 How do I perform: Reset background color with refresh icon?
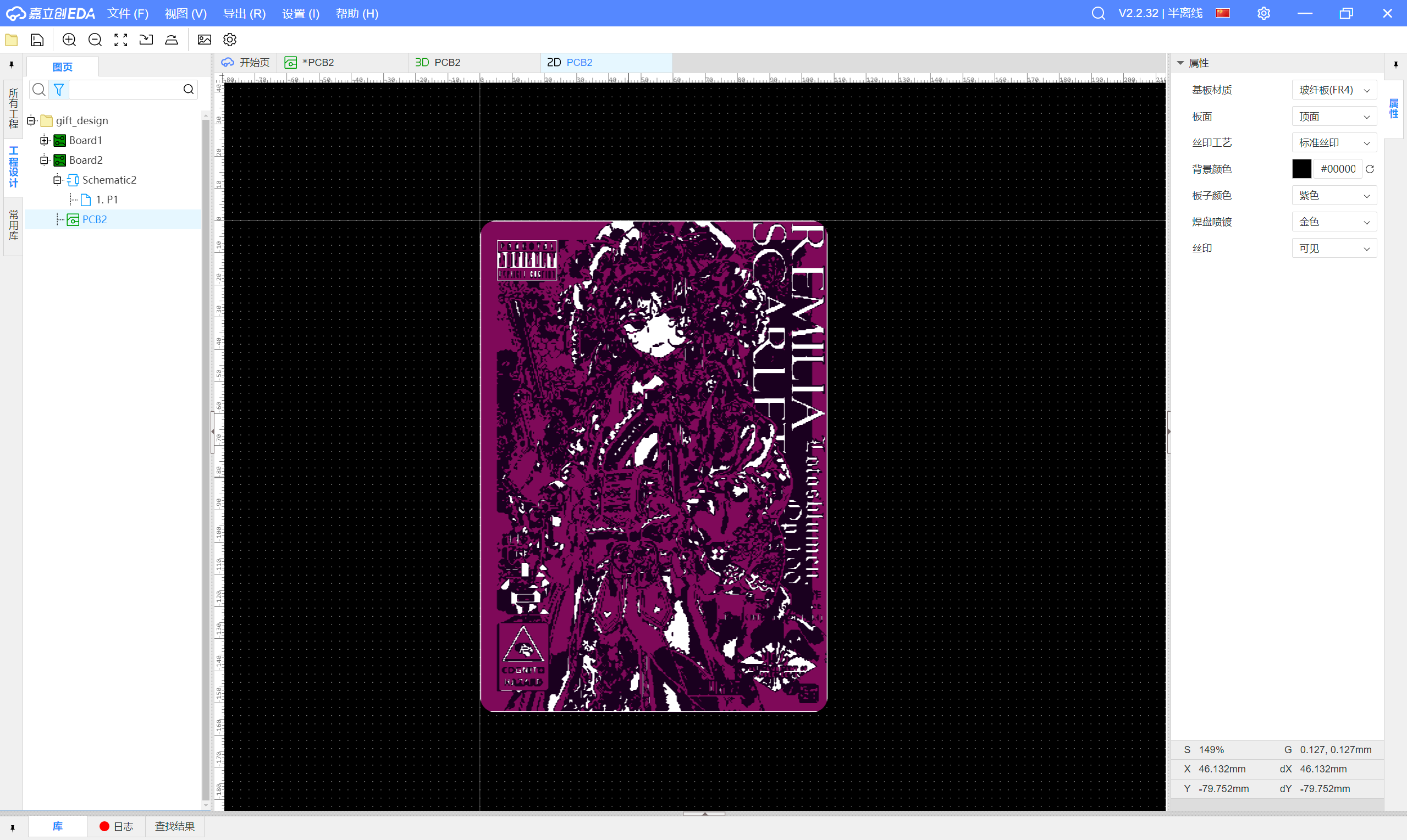pyautogui.click(x=1370, y=169)
